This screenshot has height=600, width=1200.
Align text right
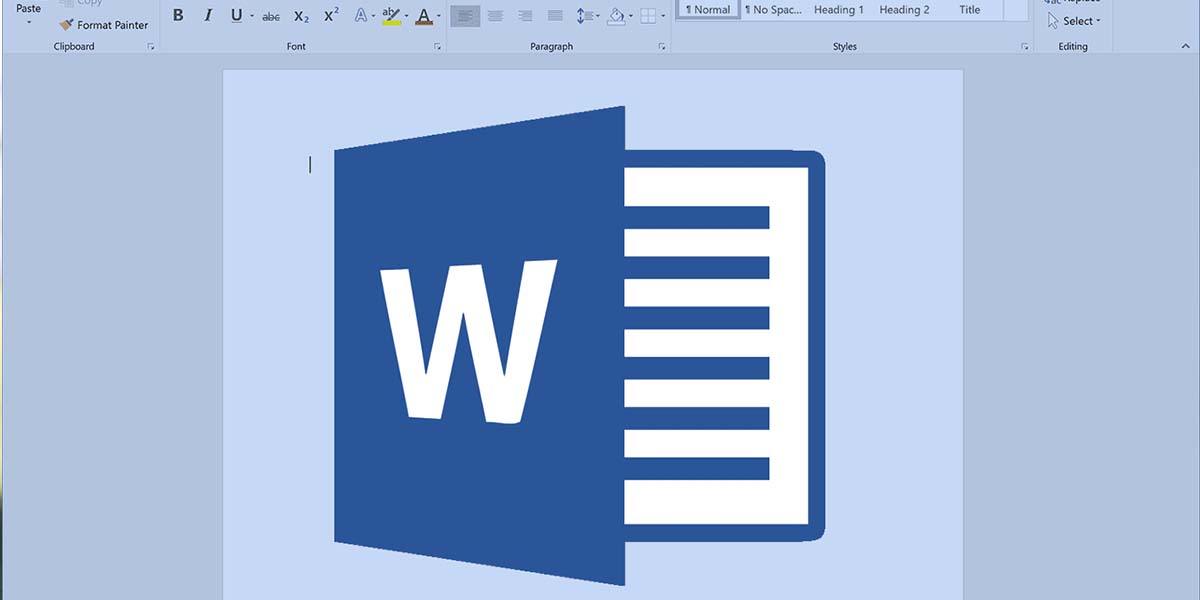pyautogui.click(x=525, y=16)
